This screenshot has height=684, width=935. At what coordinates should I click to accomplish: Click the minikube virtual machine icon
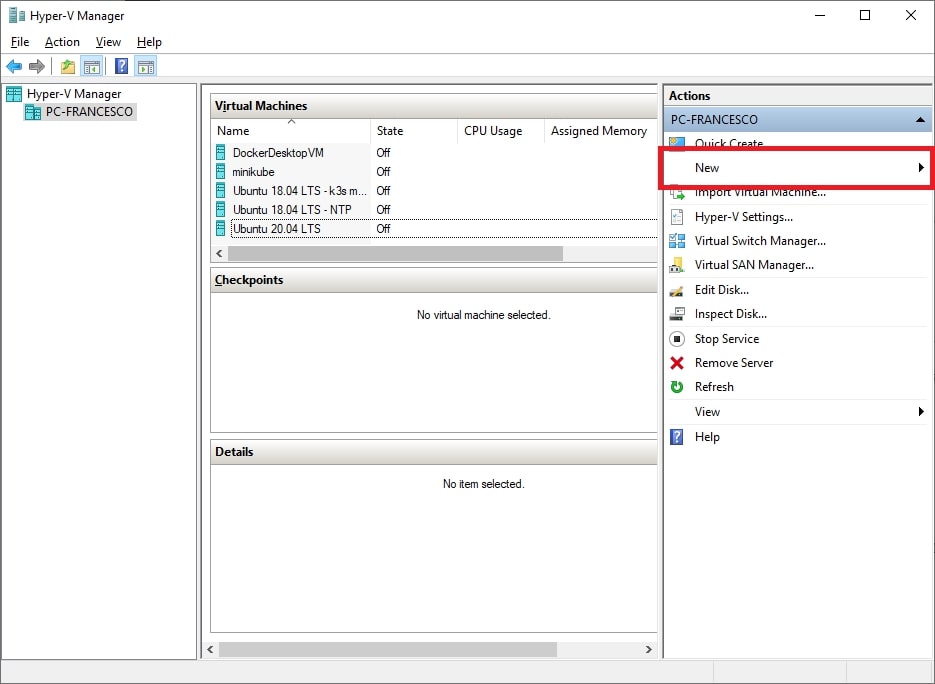pos(221,171)
